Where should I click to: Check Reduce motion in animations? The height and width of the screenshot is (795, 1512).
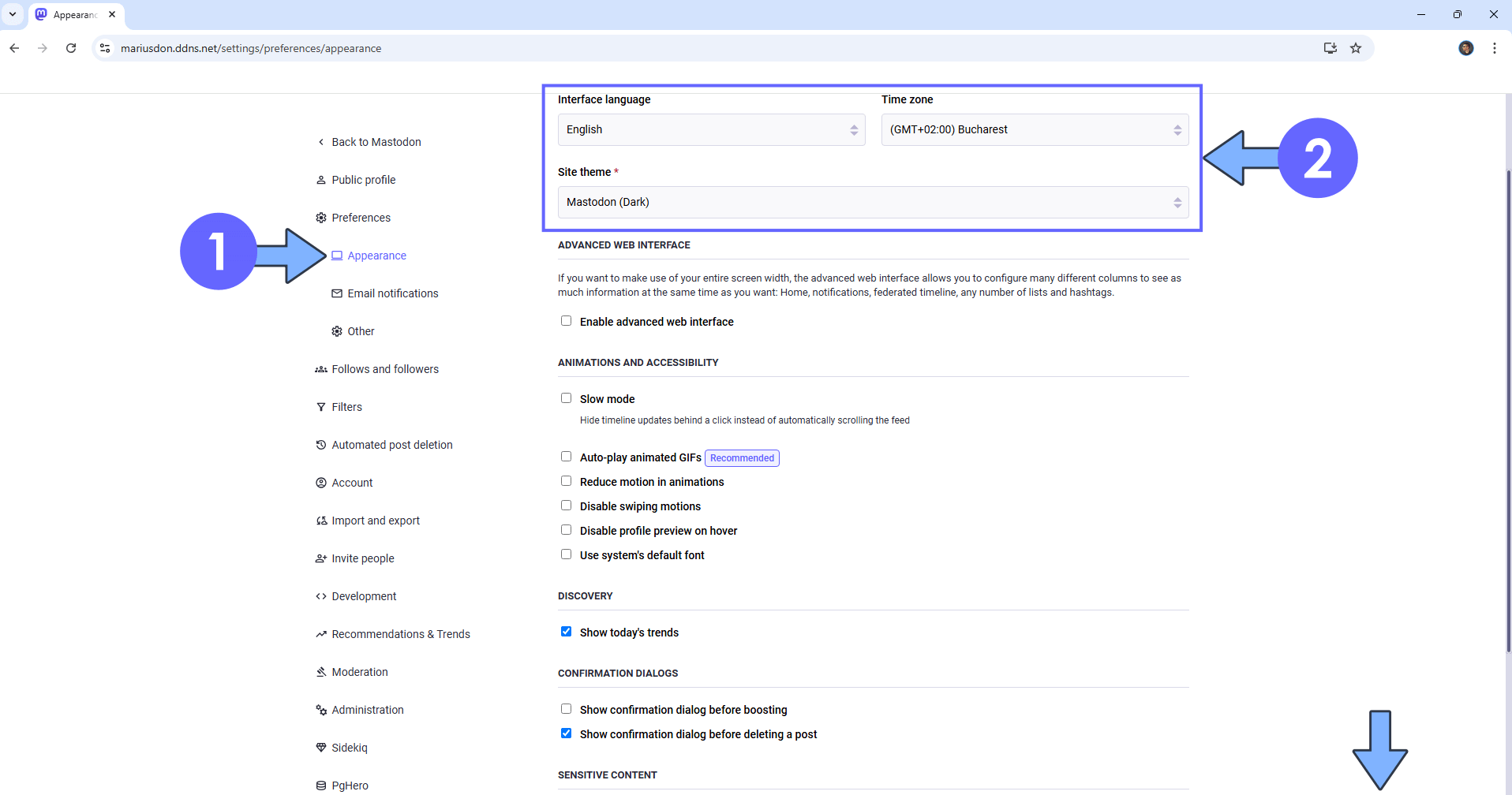[566, 481]
